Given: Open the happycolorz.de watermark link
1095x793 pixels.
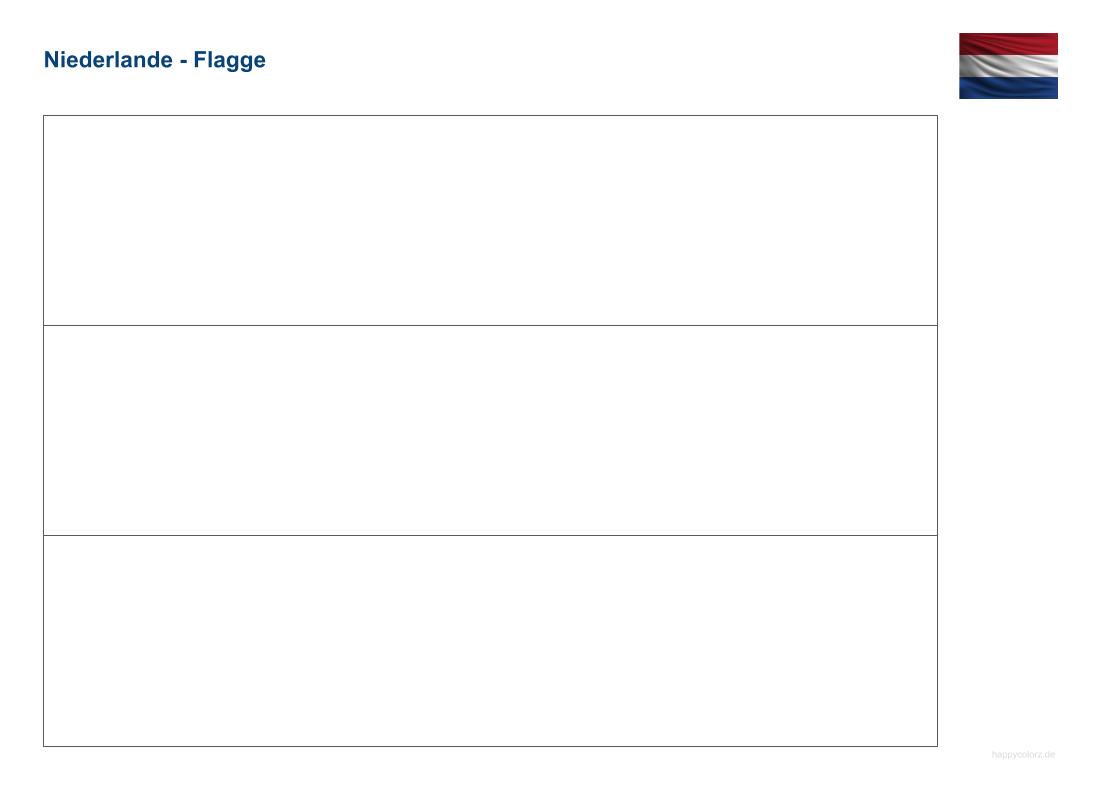Looking at the screenshot, I should [x=1023, y=754].
